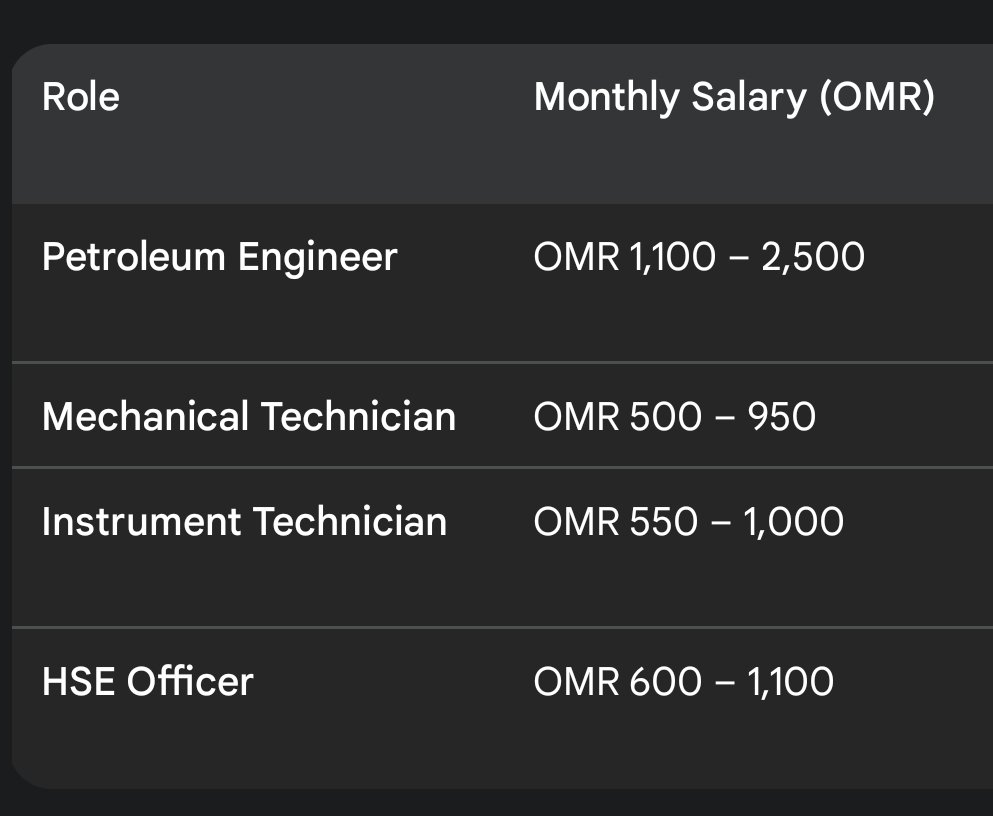Click the 950 maximum Mechanical Technician salary
The image size is (993, 816).
[780, 416]
